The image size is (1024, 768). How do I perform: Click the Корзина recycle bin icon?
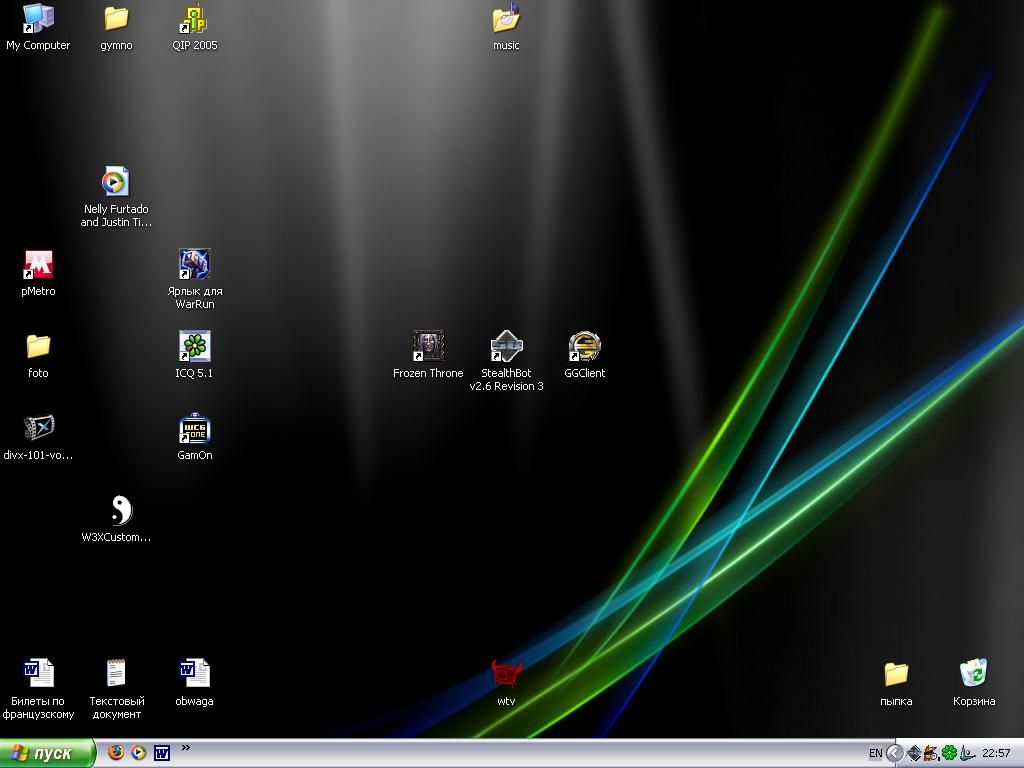tap(973, 675)
